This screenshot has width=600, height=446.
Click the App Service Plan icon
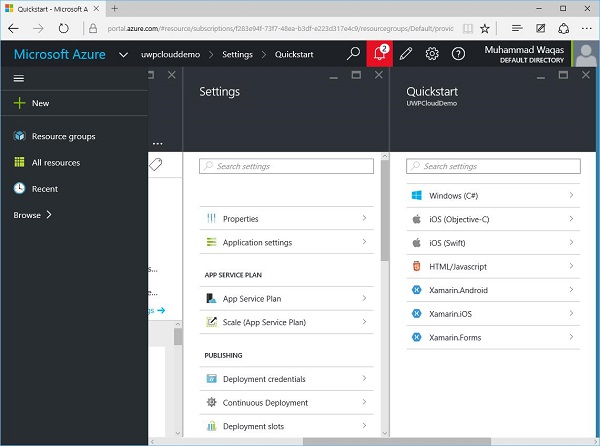click(211, 298)
